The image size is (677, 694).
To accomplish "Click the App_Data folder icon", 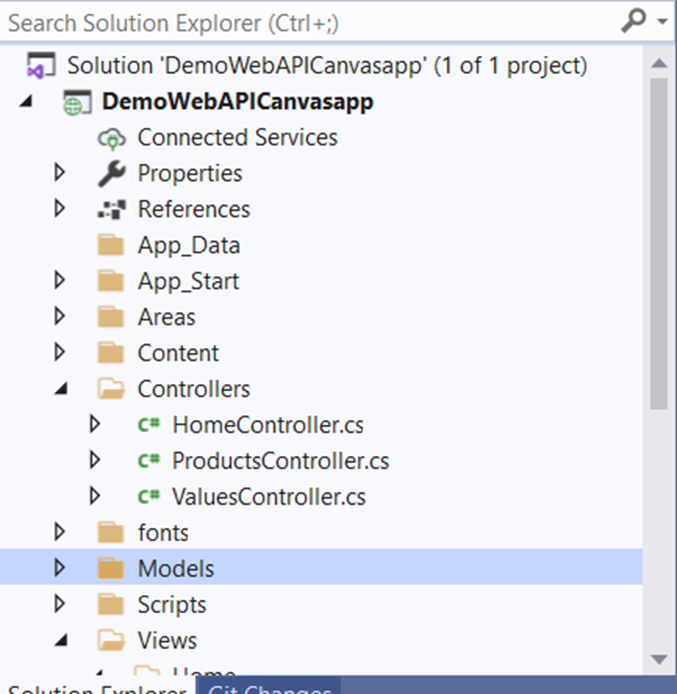I will (x=110, y=245).
